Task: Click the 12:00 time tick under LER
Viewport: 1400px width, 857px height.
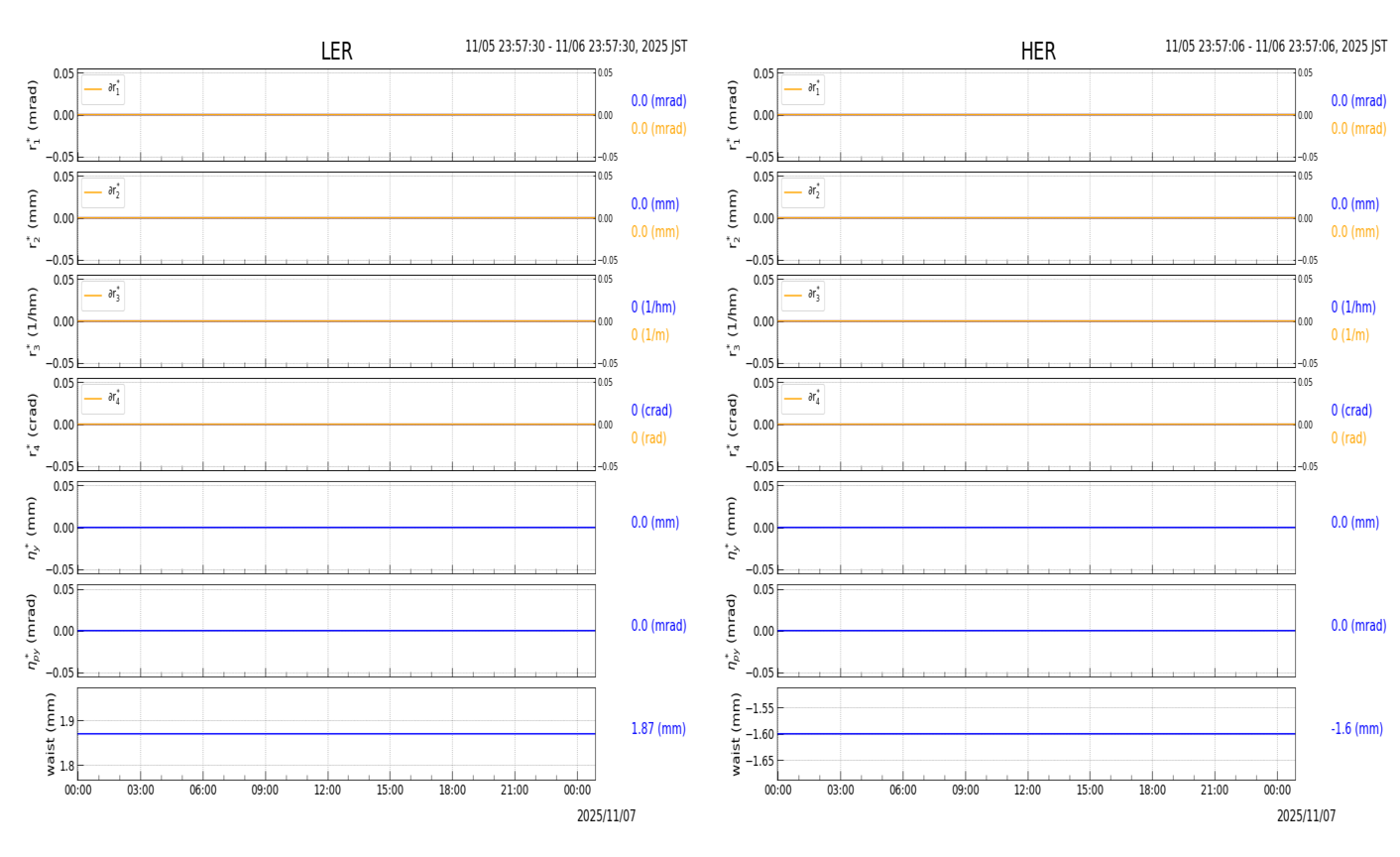Action: coord(327,791)
